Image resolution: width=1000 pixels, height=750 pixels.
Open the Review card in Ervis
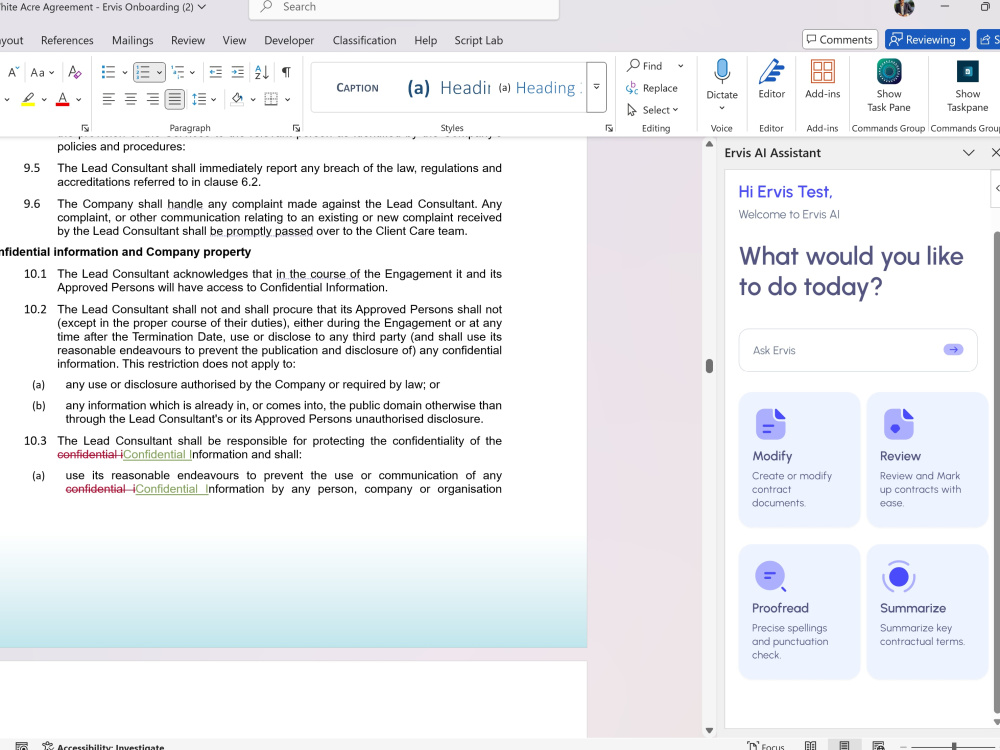(x=927, y=459)
